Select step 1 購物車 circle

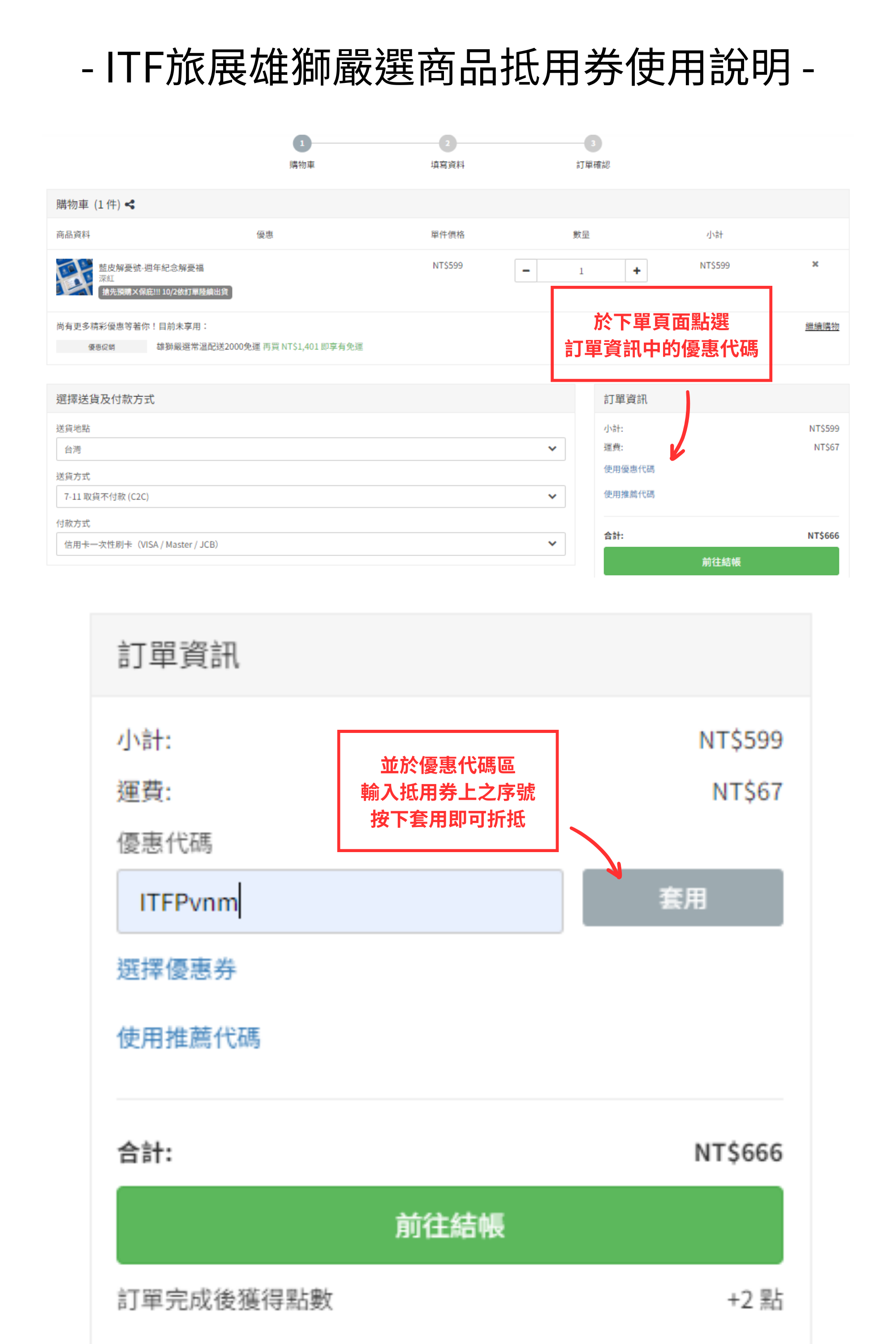point(302,143)
